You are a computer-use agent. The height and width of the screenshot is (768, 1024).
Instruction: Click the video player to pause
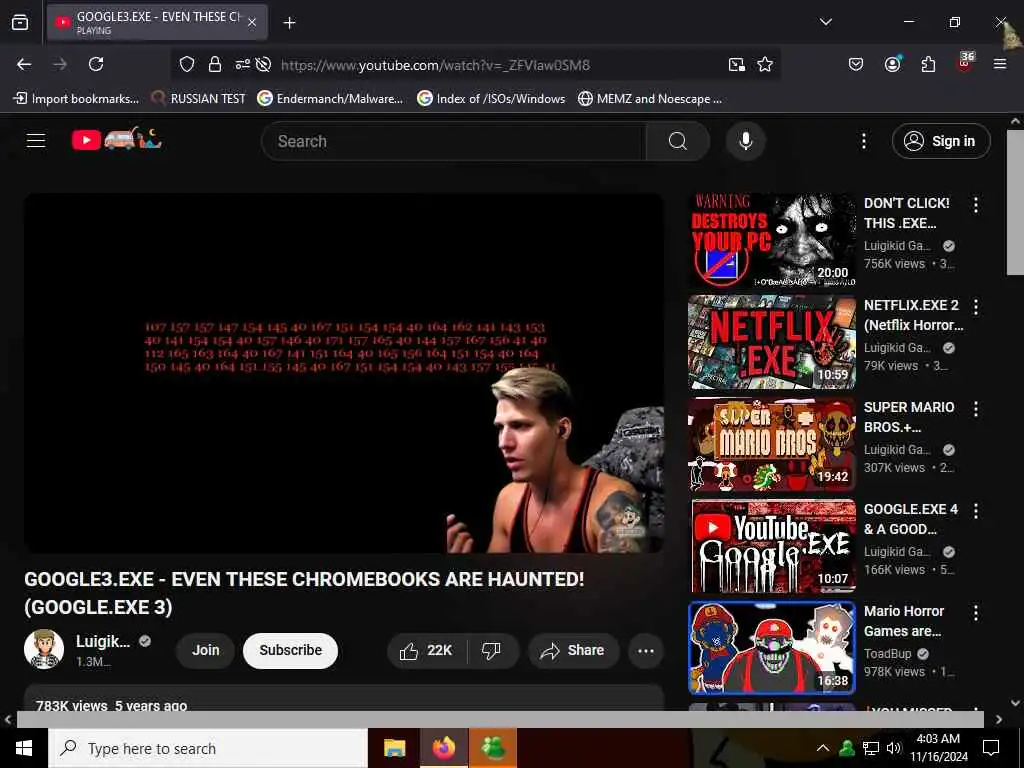pos(344,373)
